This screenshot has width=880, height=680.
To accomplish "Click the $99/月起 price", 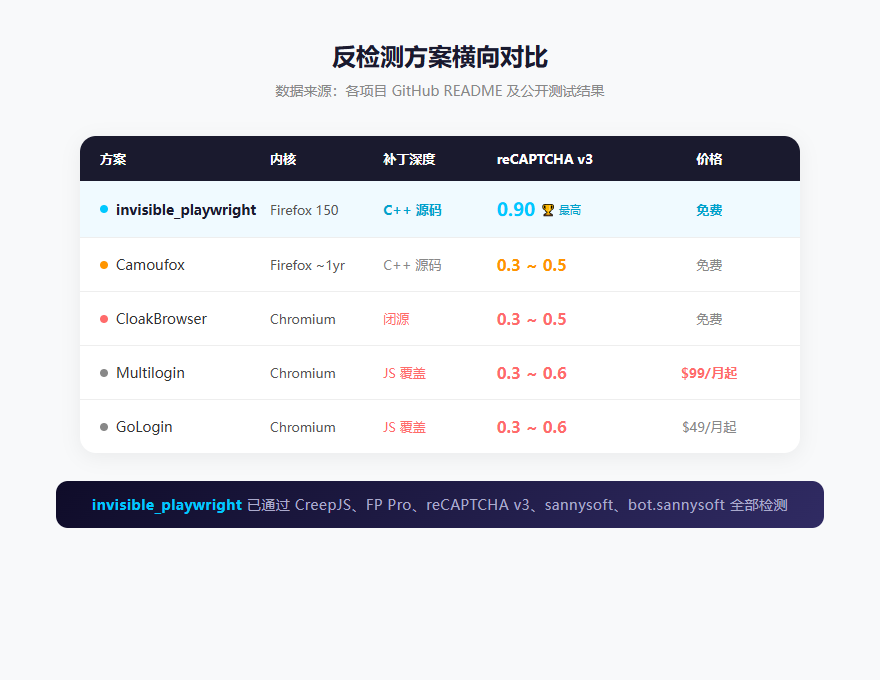I will pyautogui.click(x=709, y=373).
